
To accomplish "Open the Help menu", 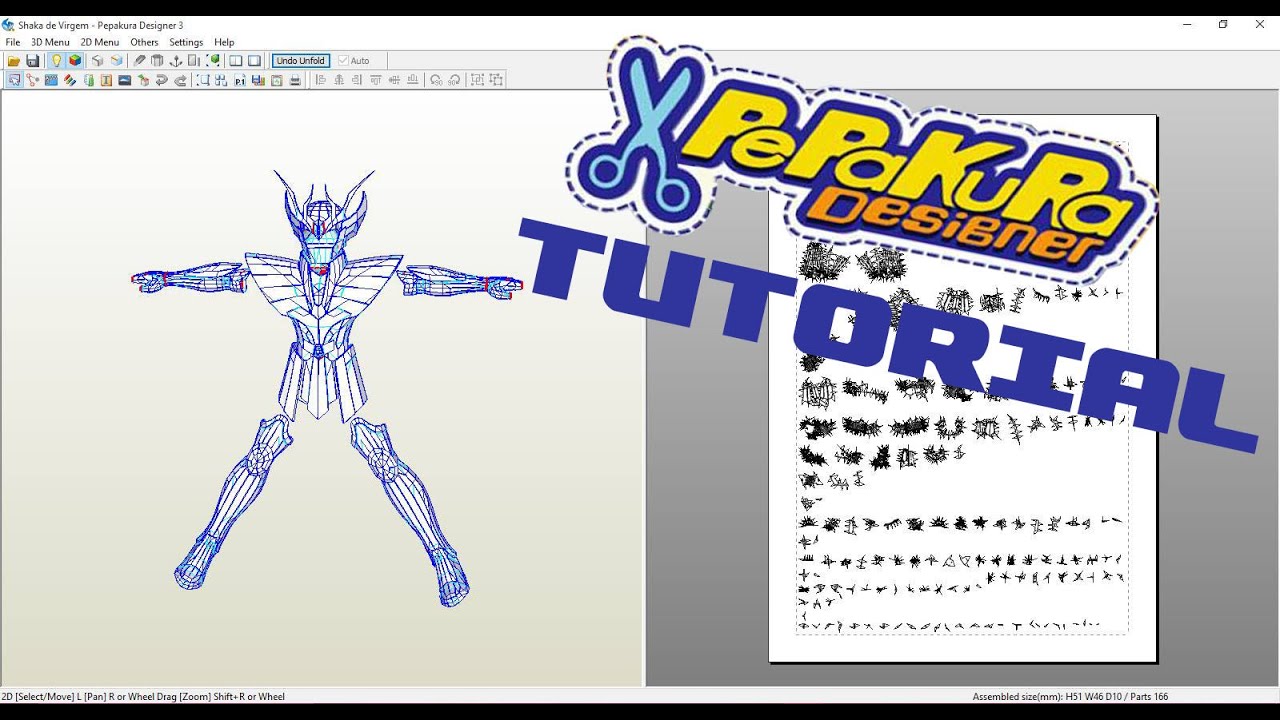I will pyautogui.click(x=224, y=42).
